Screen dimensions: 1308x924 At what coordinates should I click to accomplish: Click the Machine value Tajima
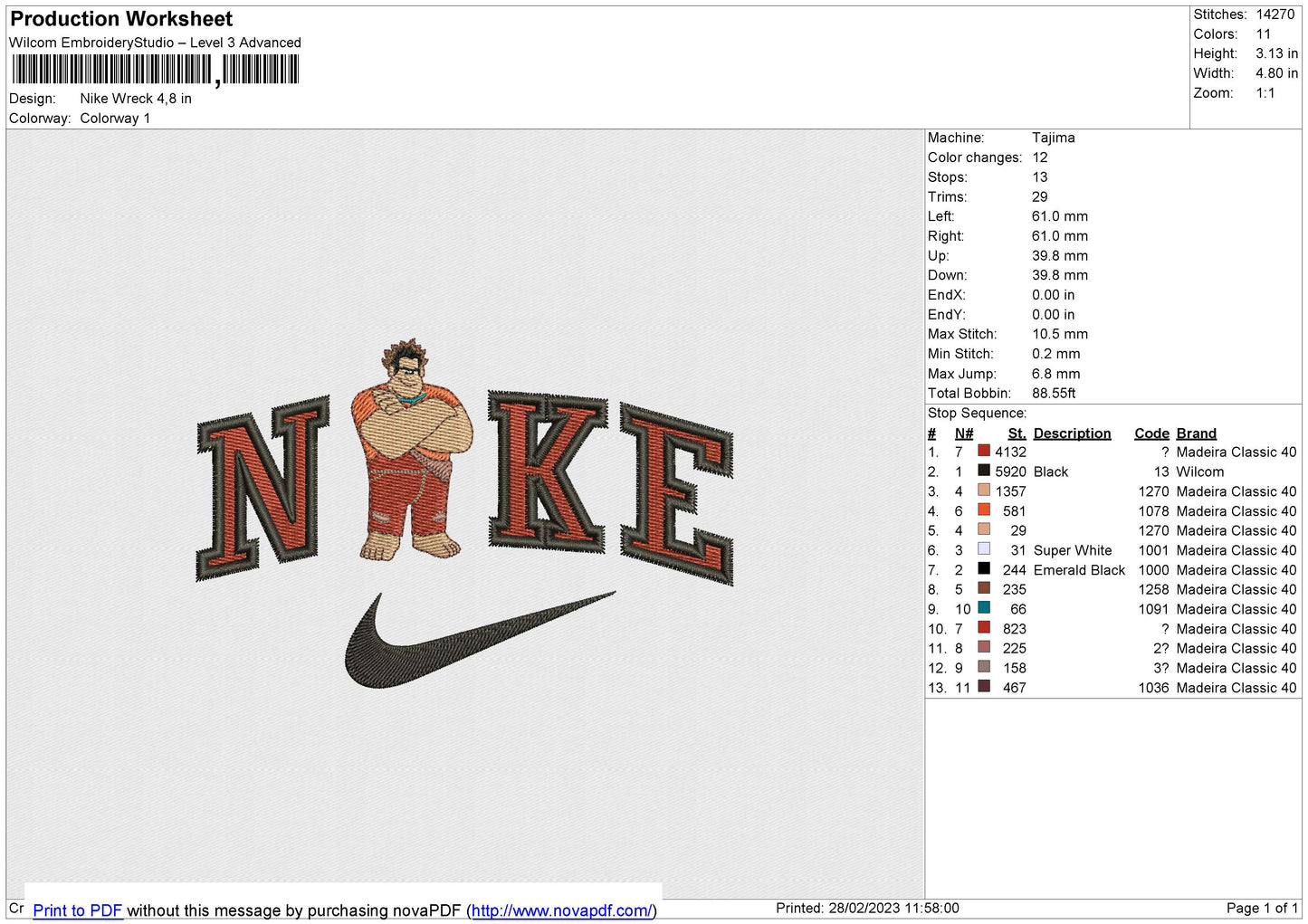1054,138
